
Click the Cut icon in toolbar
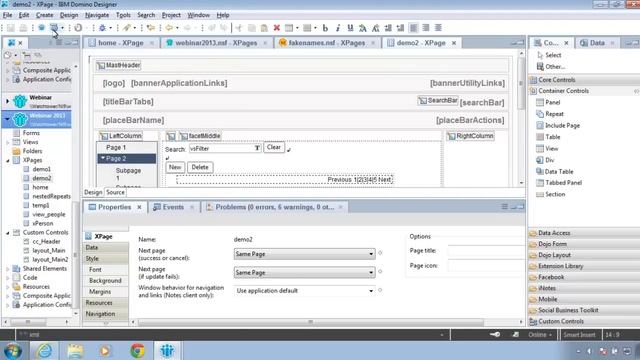(x=239, y=28)
